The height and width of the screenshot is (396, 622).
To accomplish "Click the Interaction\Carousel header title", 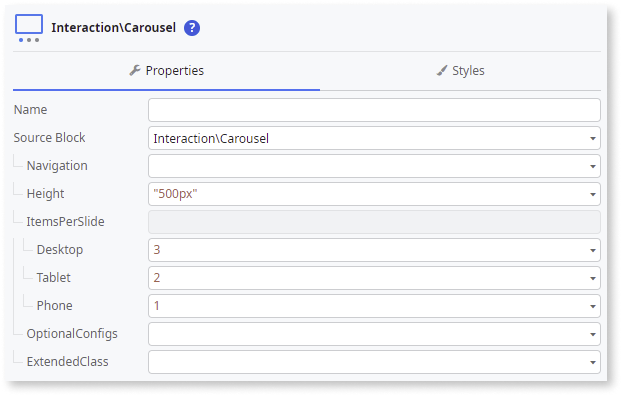I will click(113, 28).
